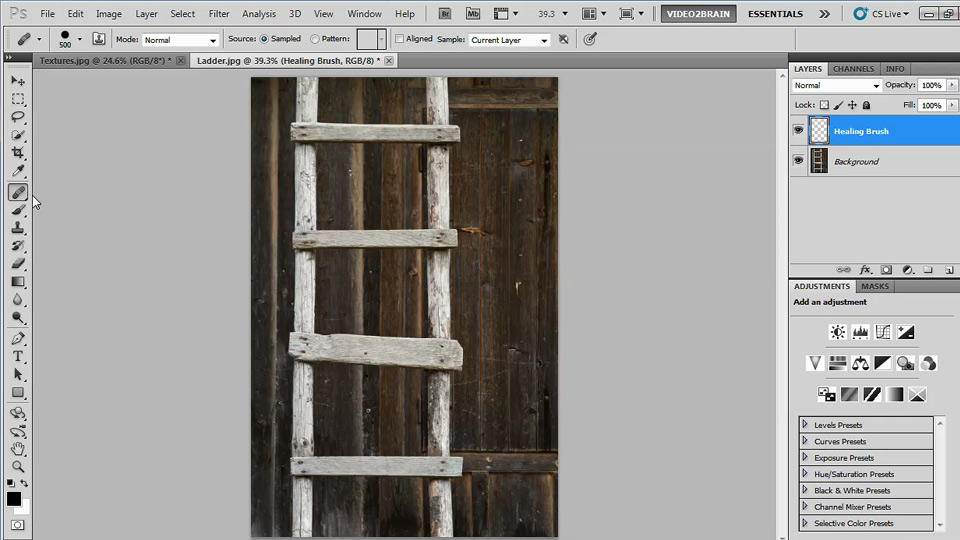Select the Path Selection tool
Image resolution: width=960 pixels, height=540 pixels.
[18, 374]
